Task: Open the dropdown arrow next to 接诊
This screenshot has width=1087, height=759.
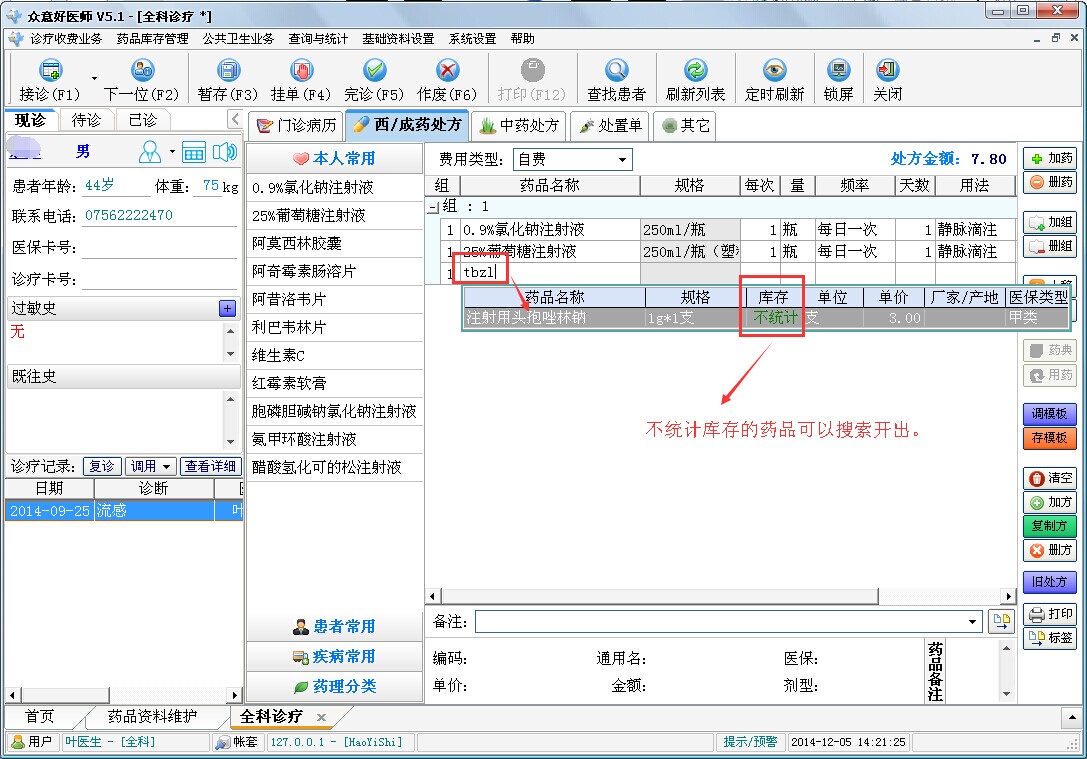Action: tap(94, 78)
